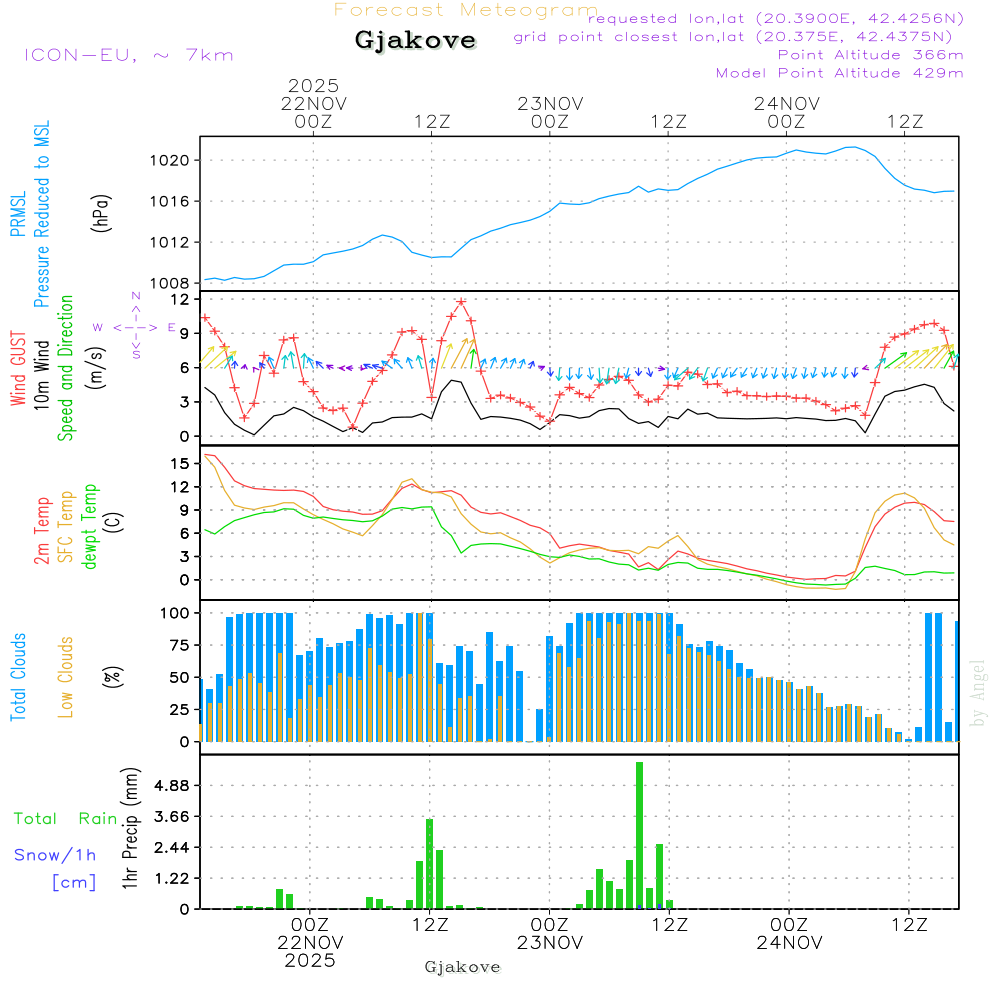The width and height of the screenshot is (1000, 1000).
Task: Click the bold Gjakove title at top
Action: (x=415, y=41)
